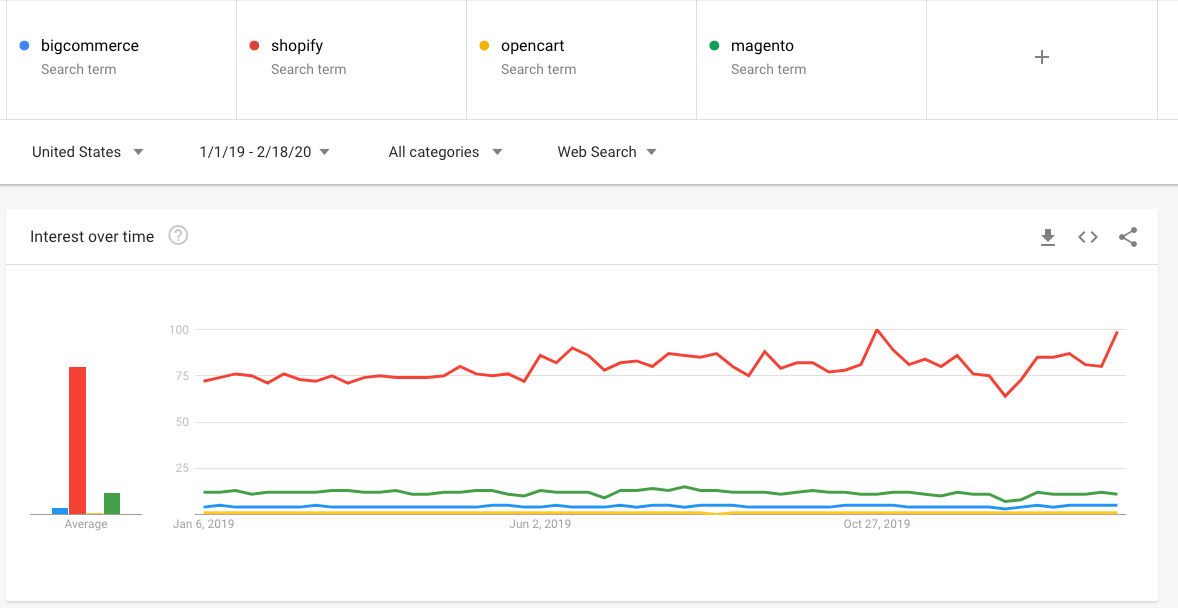1178x608 pixels.
Task: Click the tall red Average bar for shopify
Action: coord(77,440)
